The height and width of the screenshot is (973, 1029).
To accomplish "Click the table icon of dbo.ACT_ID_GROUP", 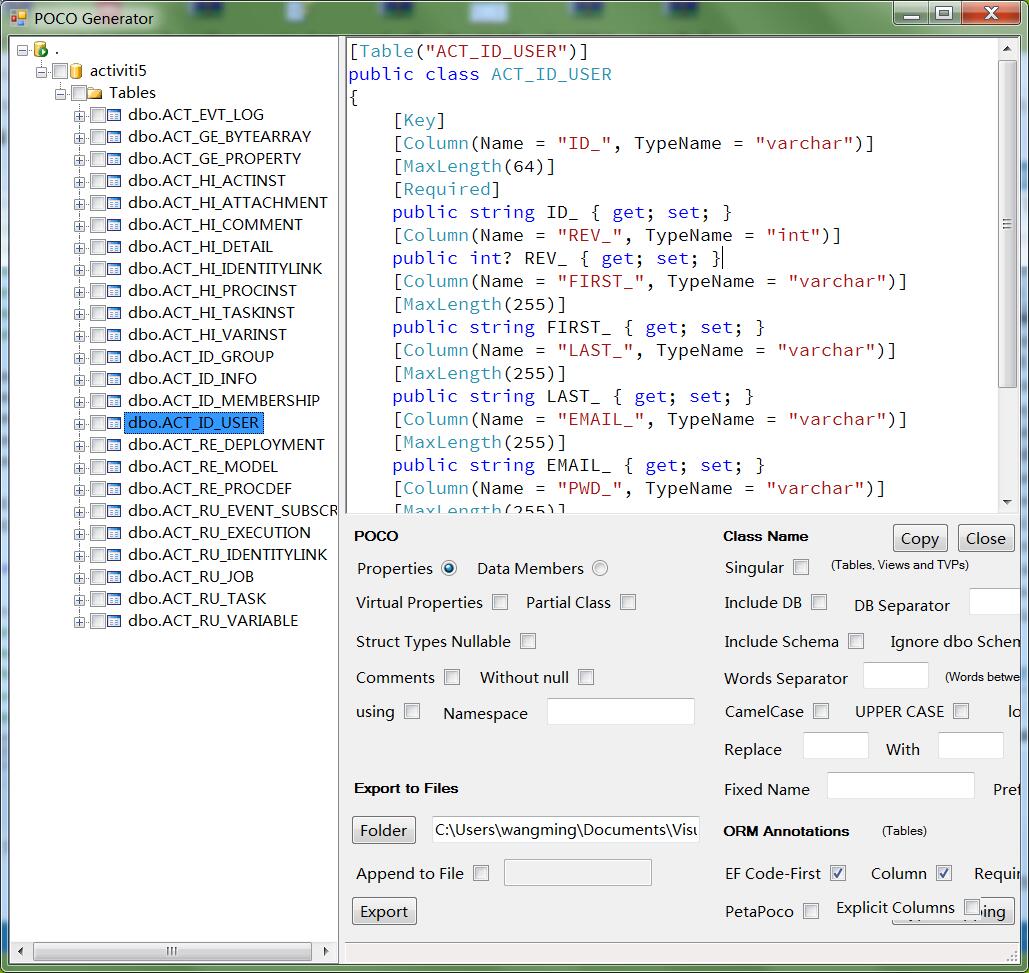I will (114, 357).
